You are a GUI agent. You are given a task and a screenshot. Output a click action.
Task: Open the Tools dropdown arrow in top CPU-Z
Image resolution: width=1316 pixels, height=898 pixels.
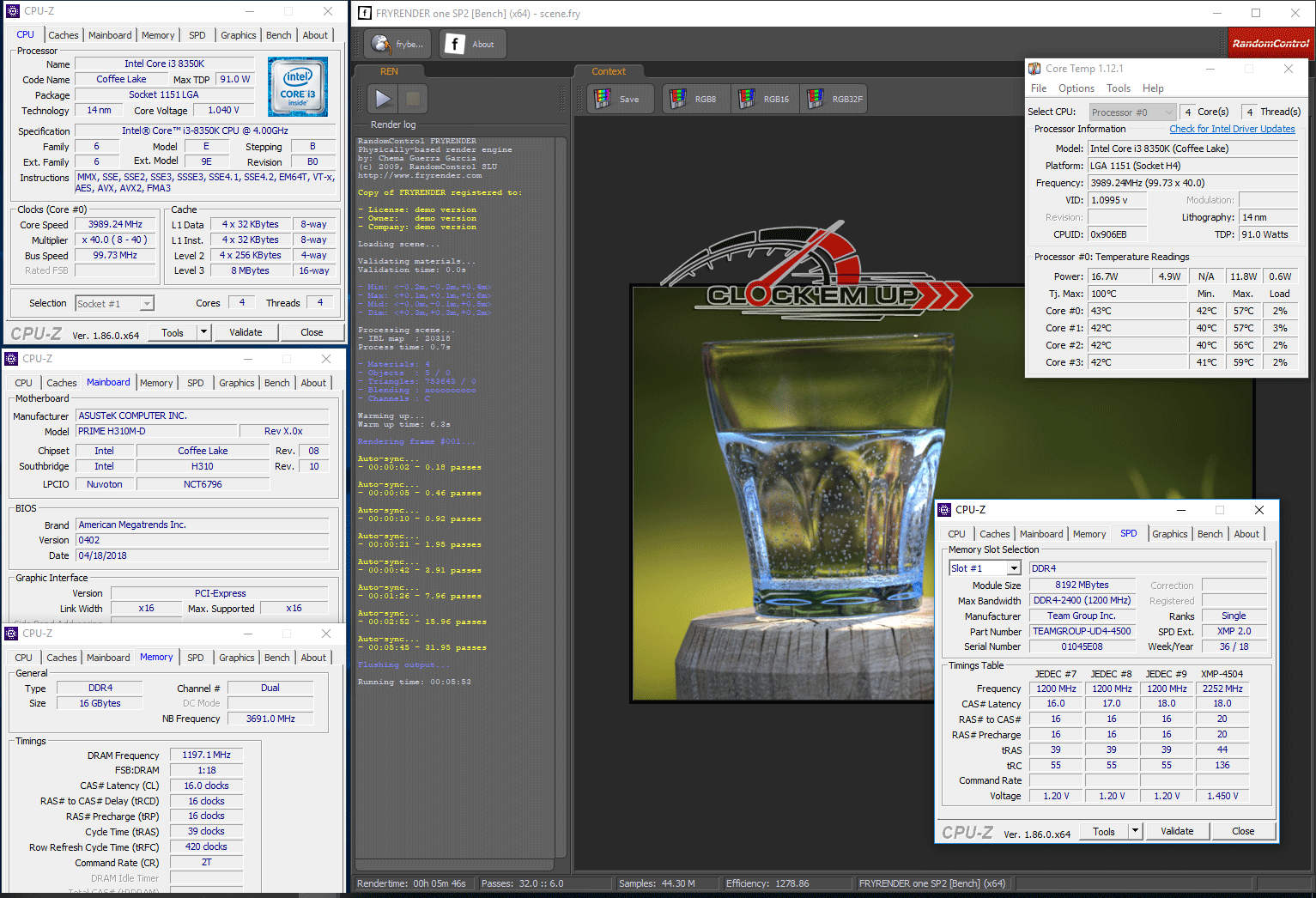tap(203, 332)
